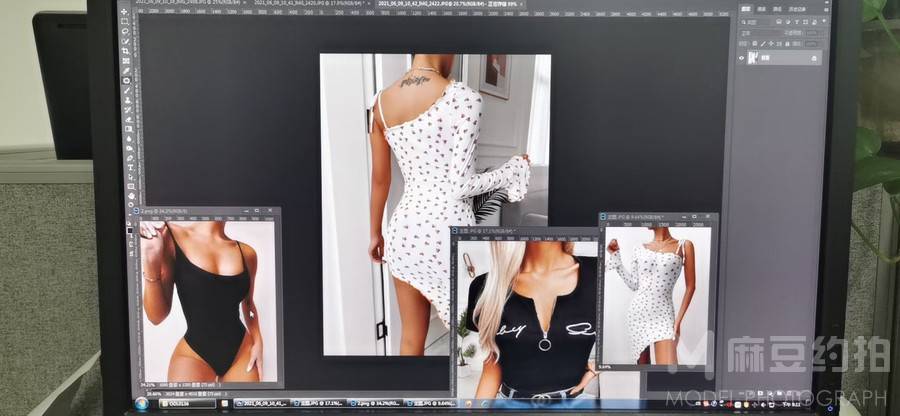900x416 pixels.
Task: Filter layers by pixel layer icon
Action: (x=779, y=22)
